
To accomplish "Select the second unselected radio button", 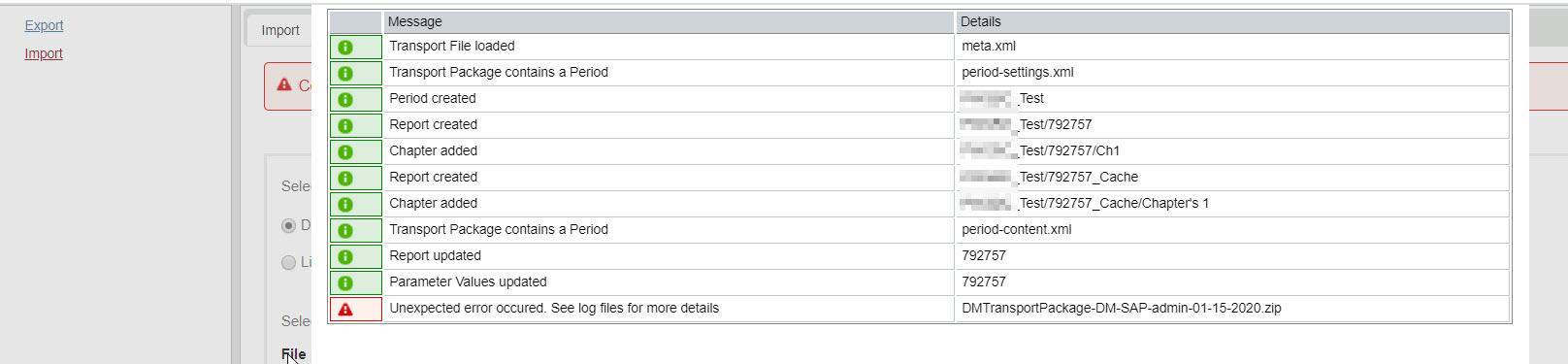I will point(288,262).
